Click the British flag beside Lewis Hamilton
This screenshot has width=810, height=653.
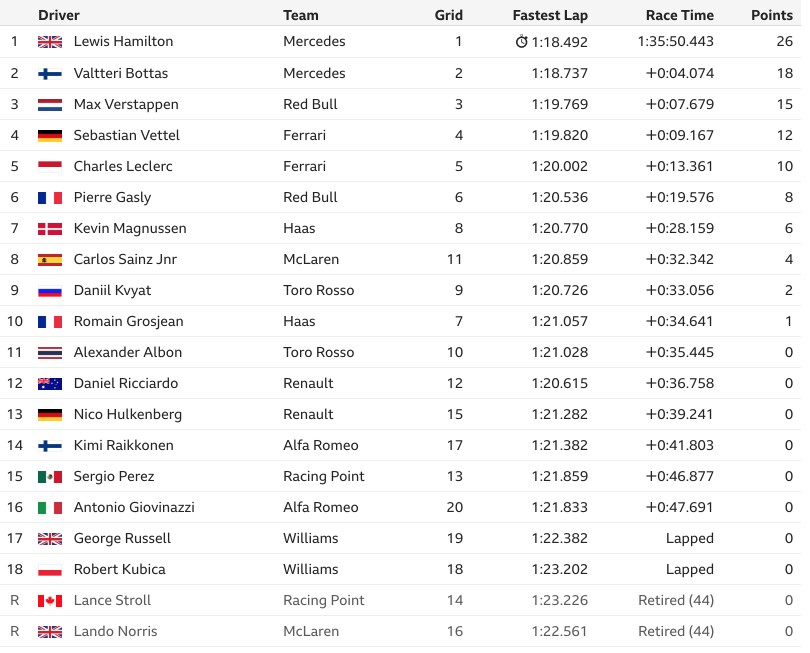(x=50, y=42)
